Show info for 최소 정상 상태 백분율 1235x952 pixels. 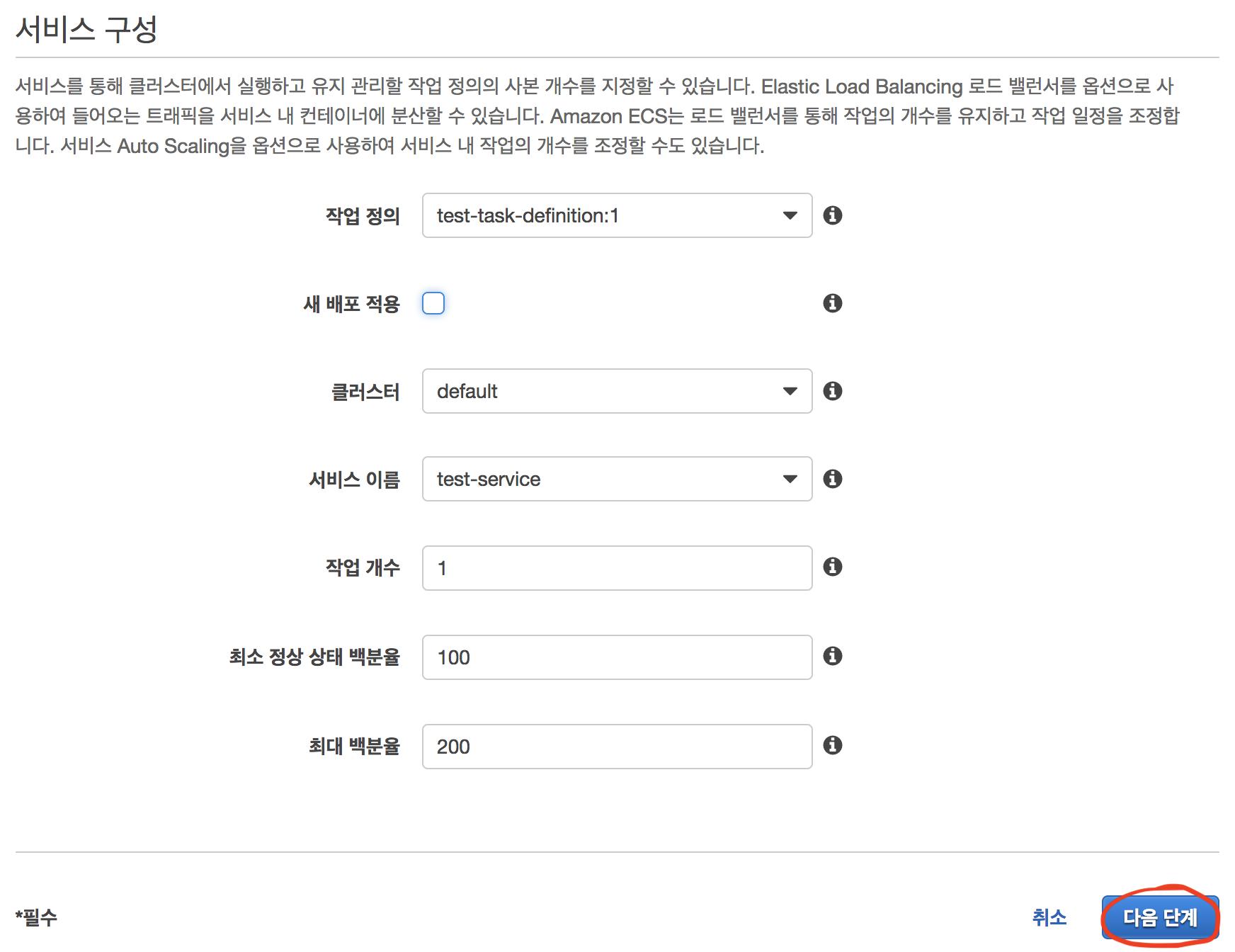833,656
